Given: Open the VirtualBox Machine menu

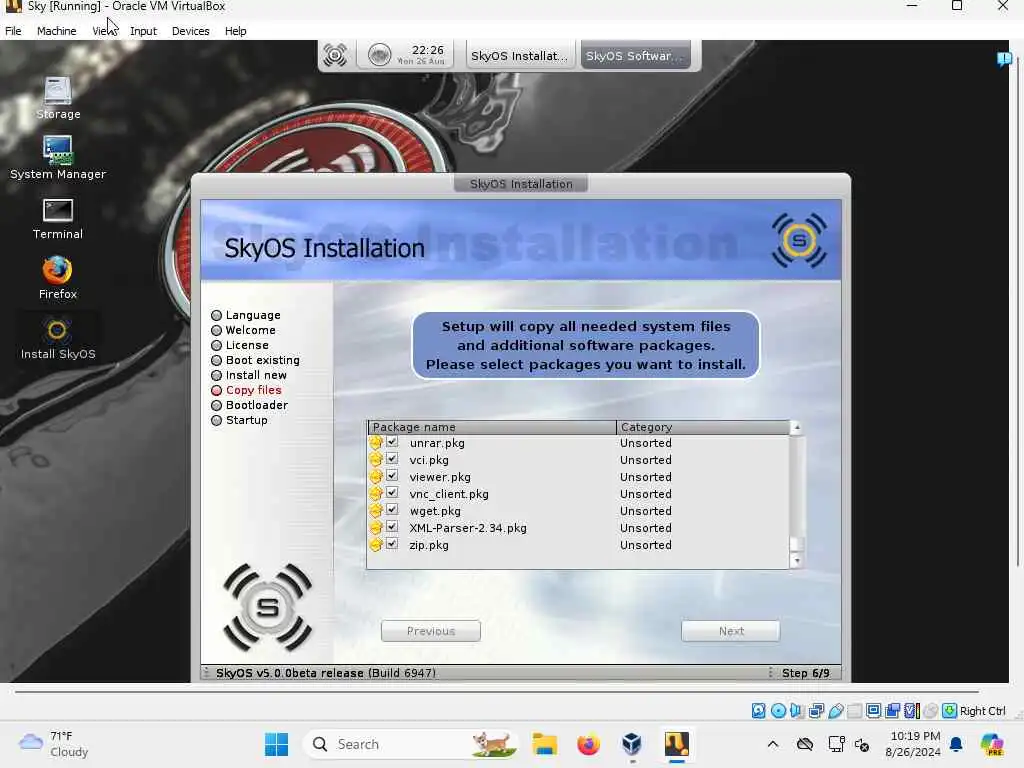Looking at the screenshot, I should pos(56,31).
